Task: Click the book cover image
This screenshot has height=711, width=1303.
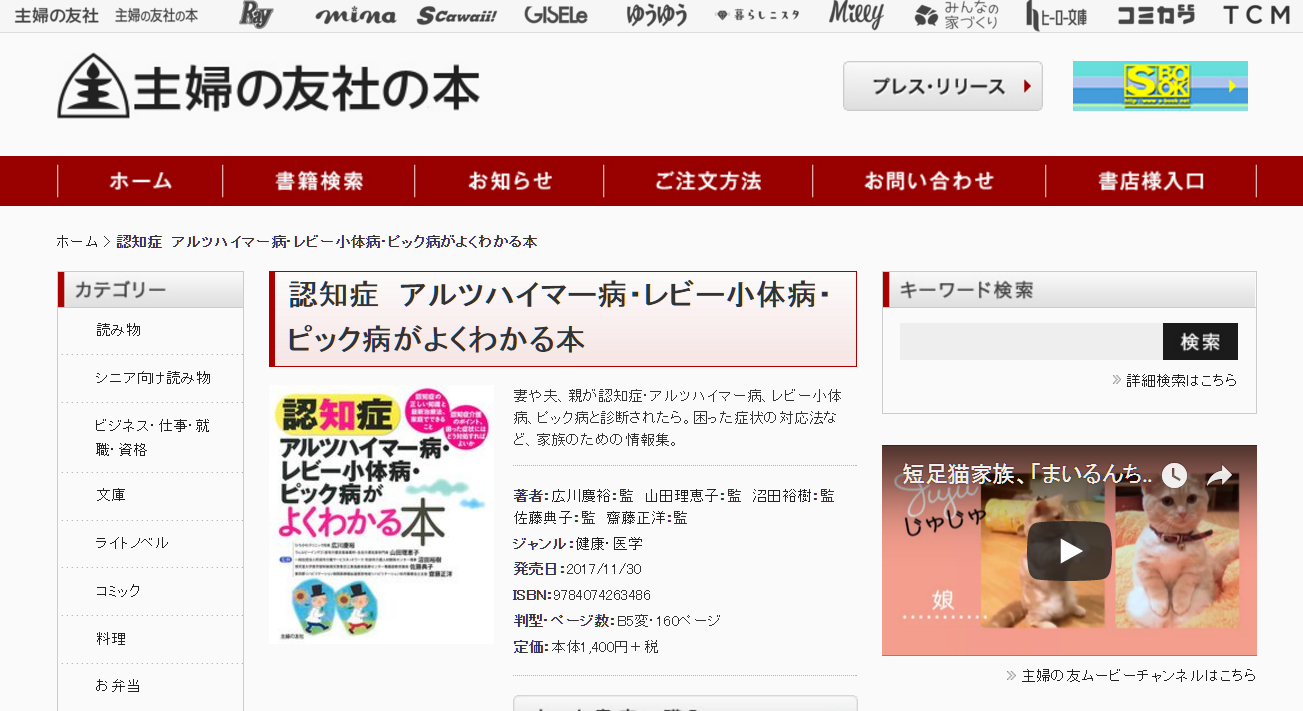Action: (x=381, y=514)
